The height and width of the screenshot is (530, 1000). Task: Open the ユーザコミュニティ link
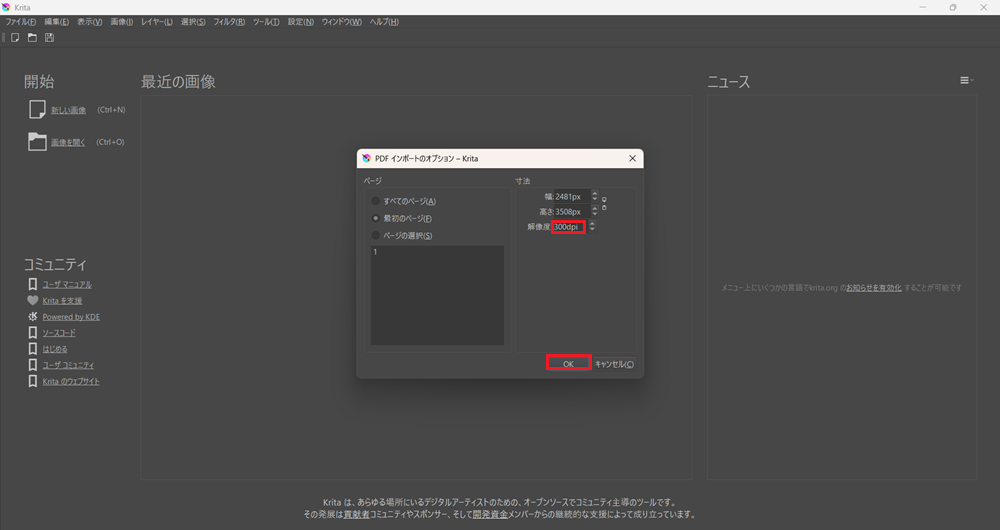(x=68, y=365)
